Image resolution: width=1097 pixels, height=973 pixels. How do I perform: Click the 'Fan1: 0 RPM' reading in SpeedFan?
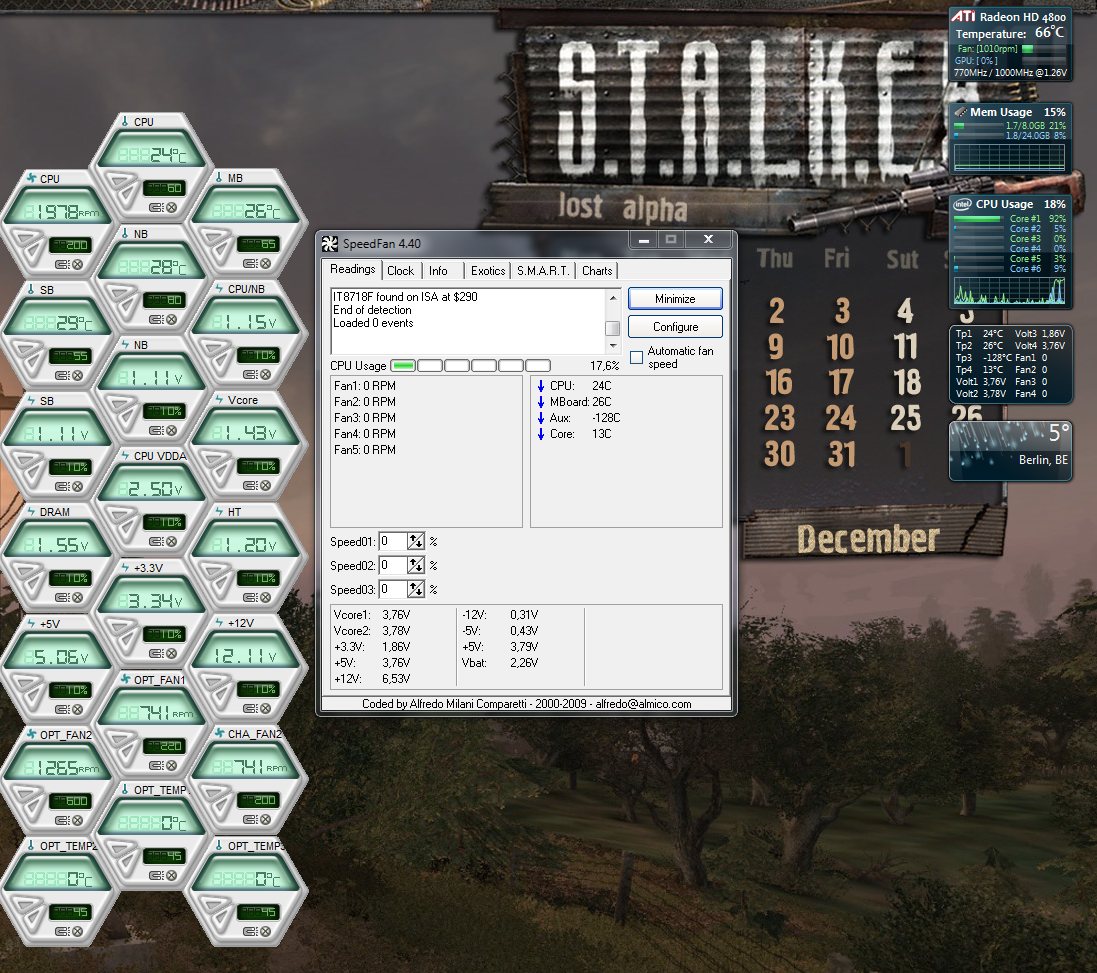pos(365,385)
